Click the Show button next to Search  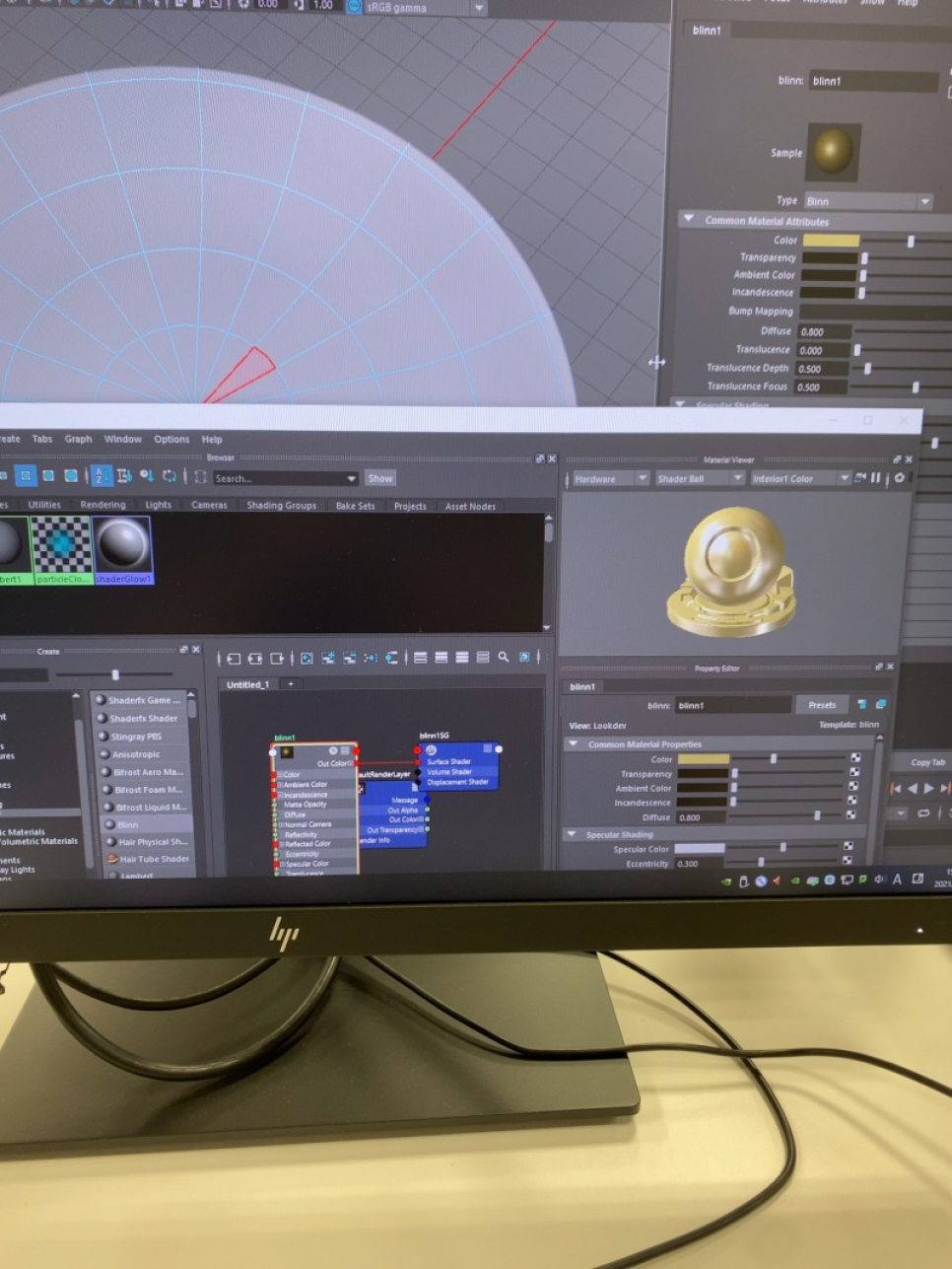click(380, 478)
